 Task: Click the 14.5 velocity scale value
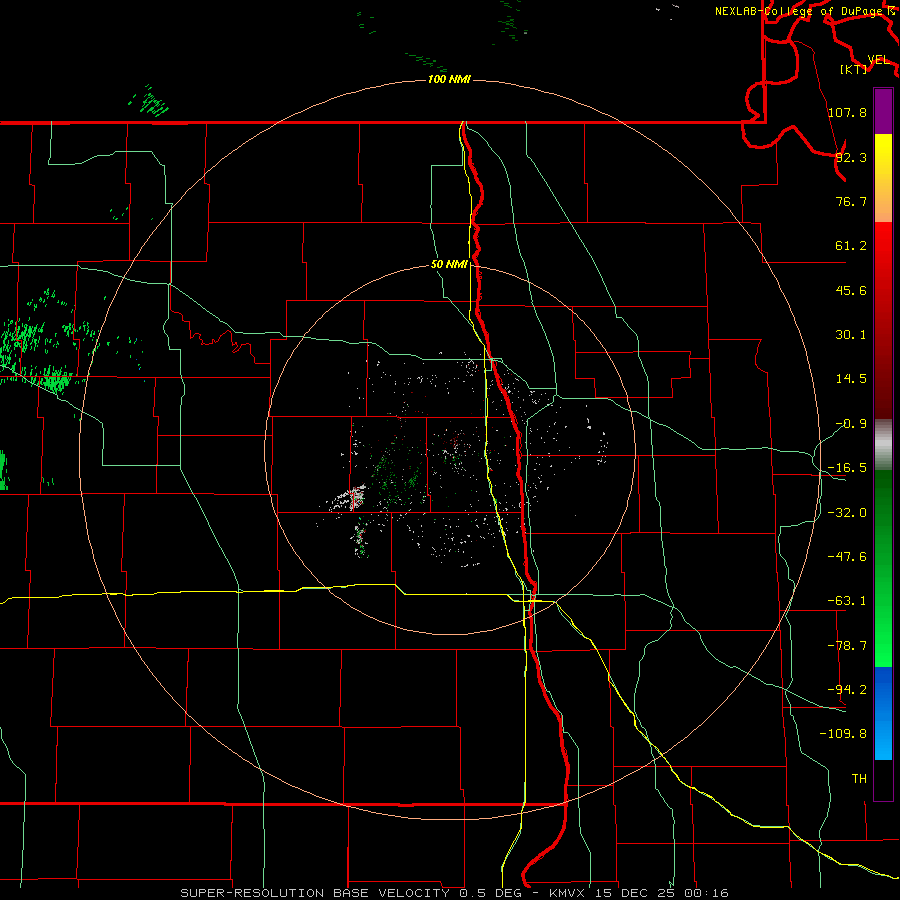click(851, 379)
